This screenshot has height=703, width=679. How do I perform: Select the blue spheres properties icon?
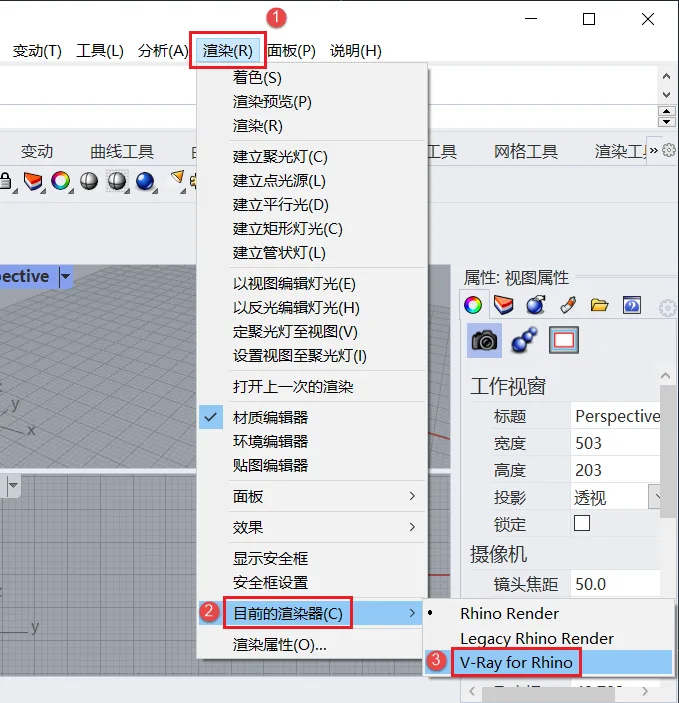pyautogui.click(x=524, y=339)
